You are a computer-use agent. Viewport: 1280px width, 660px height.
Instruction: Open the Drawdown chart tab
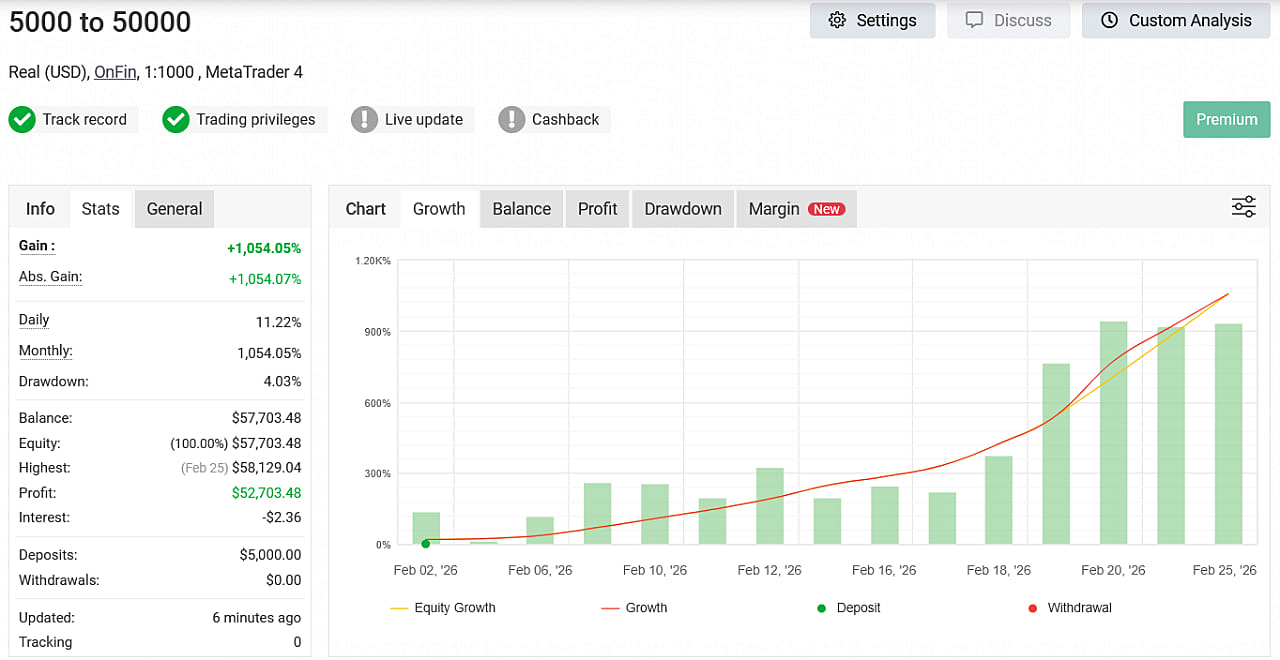point(682,209)
